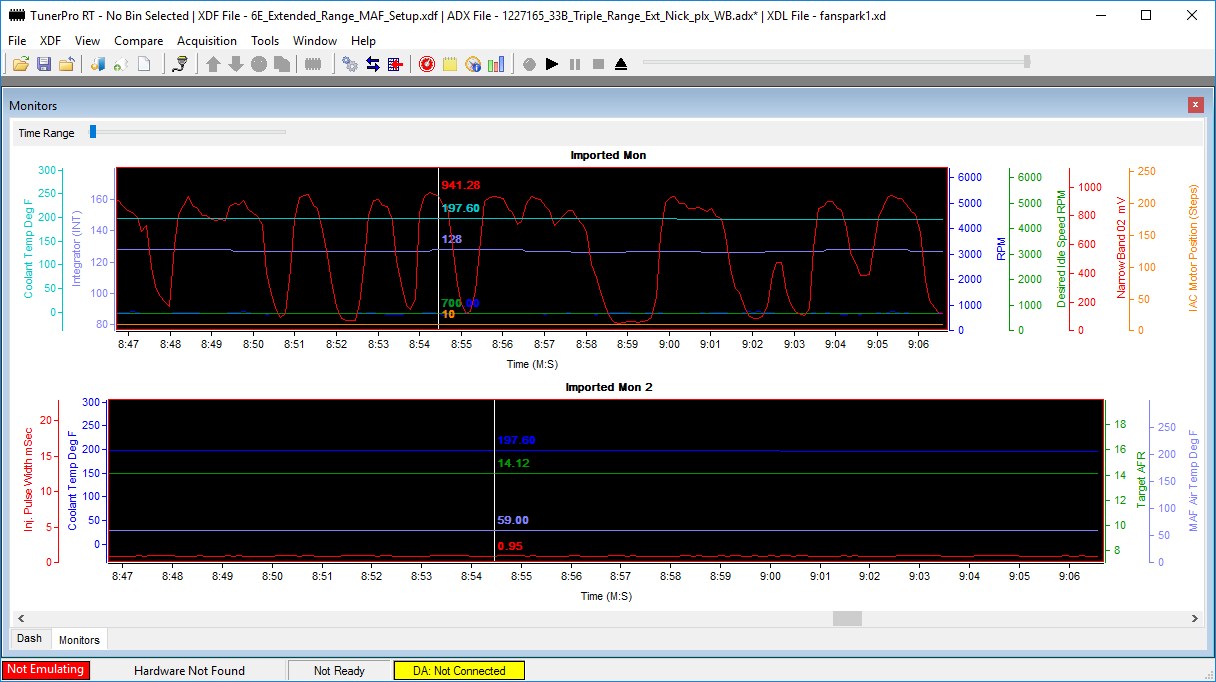The image size is (1216, 682).
Task: Open a file using the open folder icon
Action: (20, 63)
